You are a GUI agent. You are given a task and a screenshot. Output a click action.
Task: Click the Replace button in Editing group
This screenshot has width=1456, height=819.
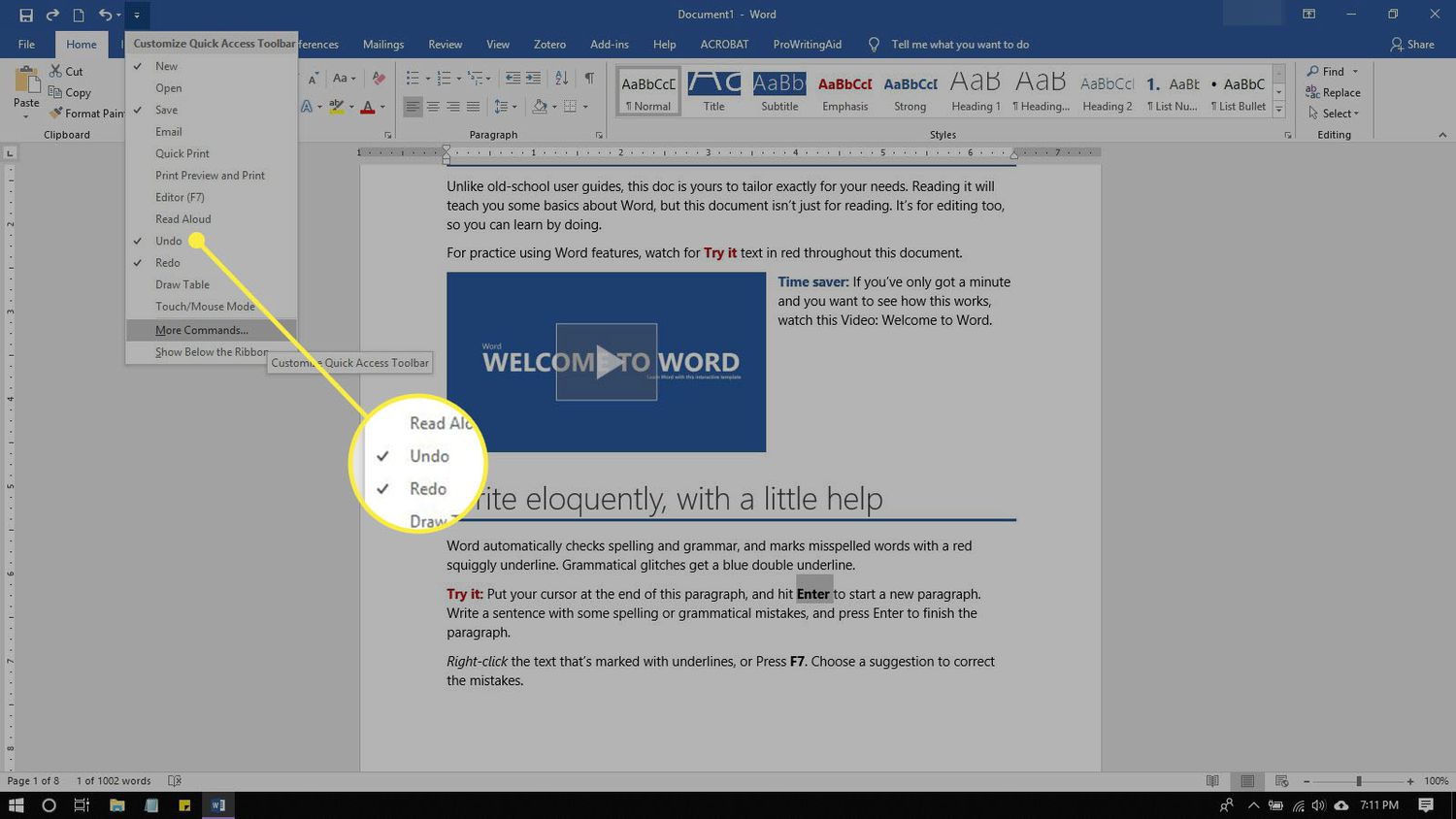point(1333,93)
